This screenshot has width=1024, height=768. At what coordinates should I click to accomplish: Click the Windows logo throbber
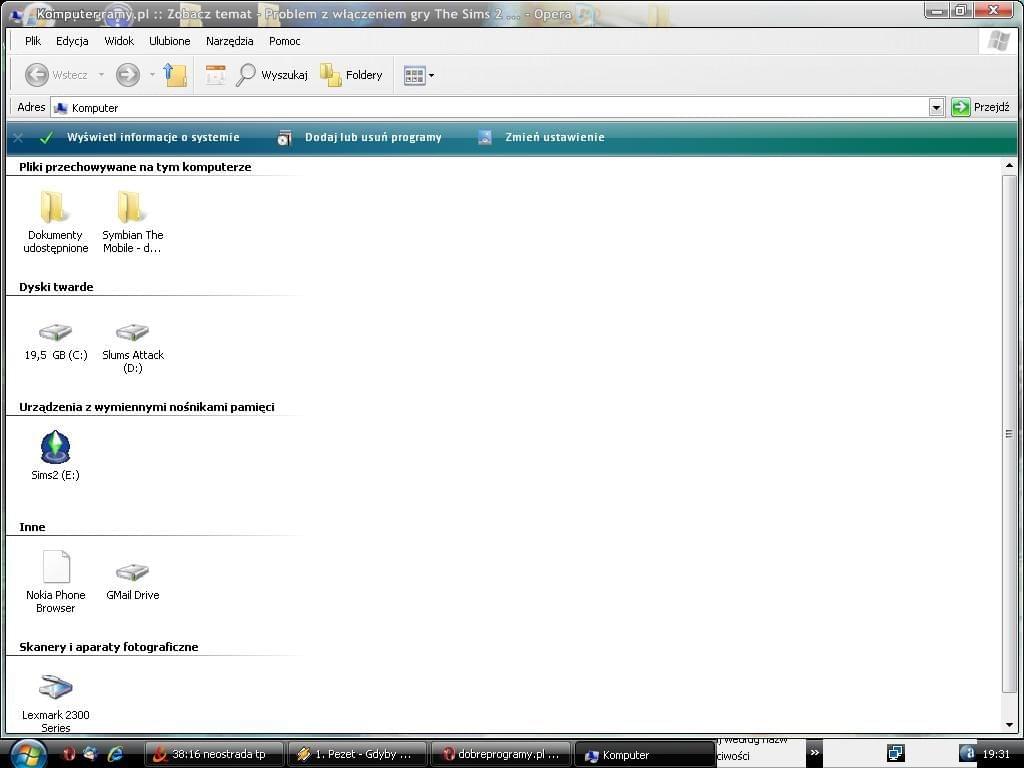coord(998,41)
